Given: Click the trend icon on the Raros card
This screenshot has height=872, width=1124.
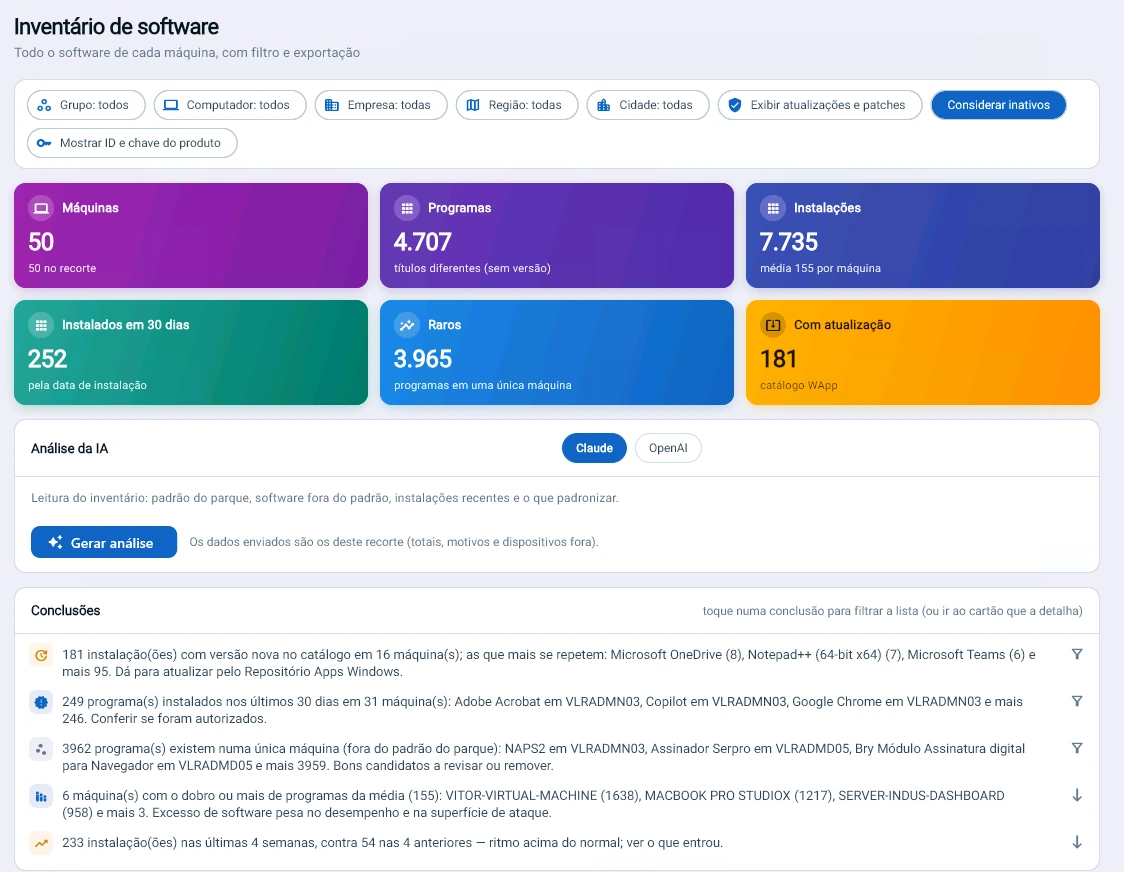Looking at the screenshot, I should [407, 325].
